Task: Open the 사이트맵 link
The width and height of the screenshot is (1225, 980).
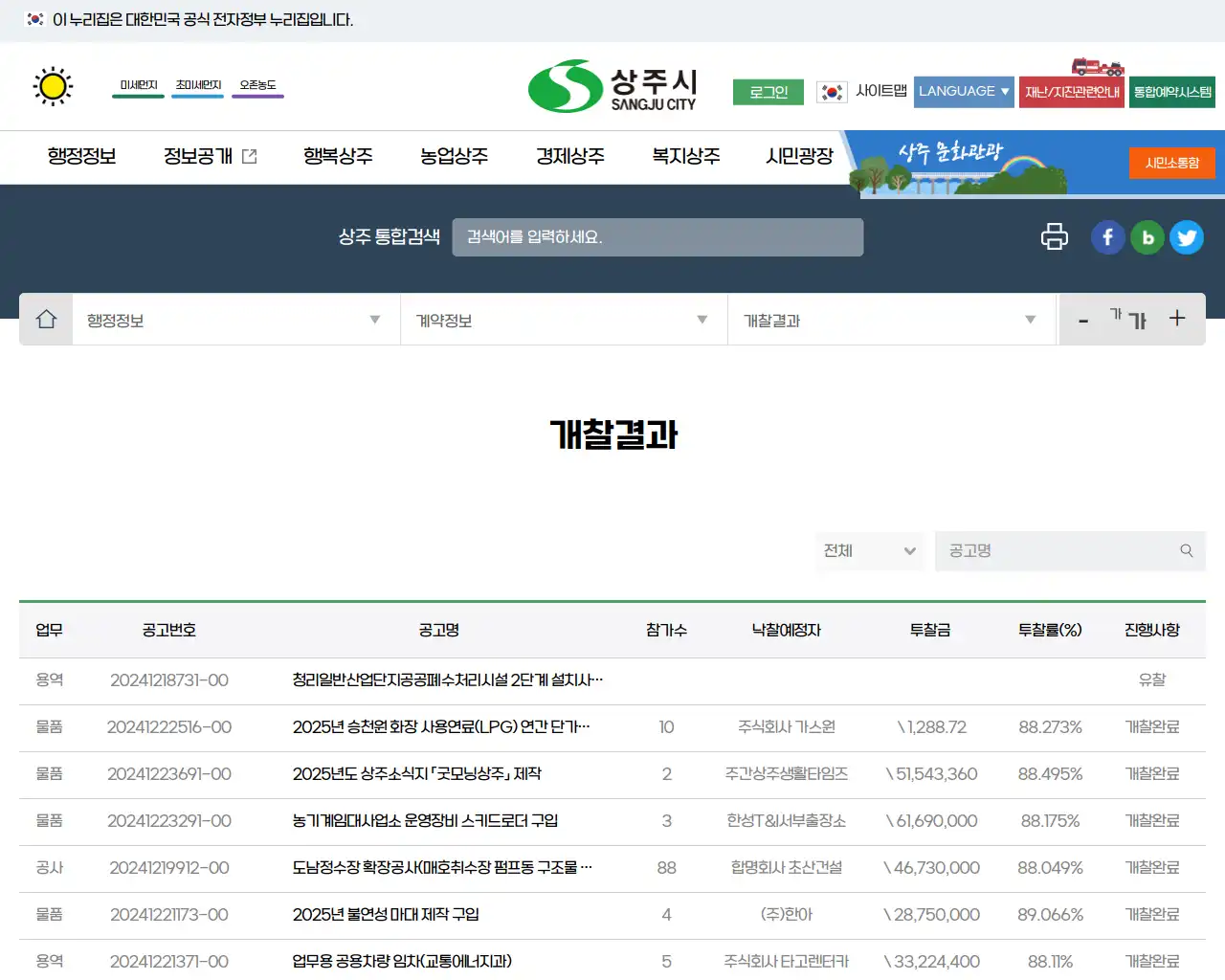Action: coord(881,91)
